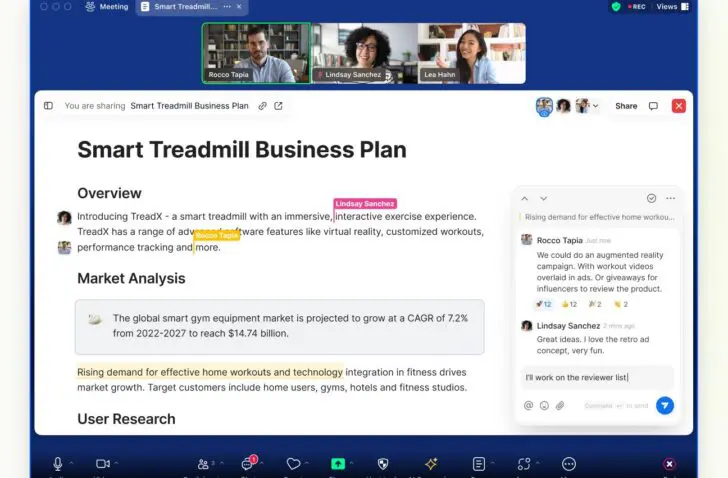Viewport: 728px width, 478px height.
Task: Open the More options ellipsis circle
Action: point(569,464)
